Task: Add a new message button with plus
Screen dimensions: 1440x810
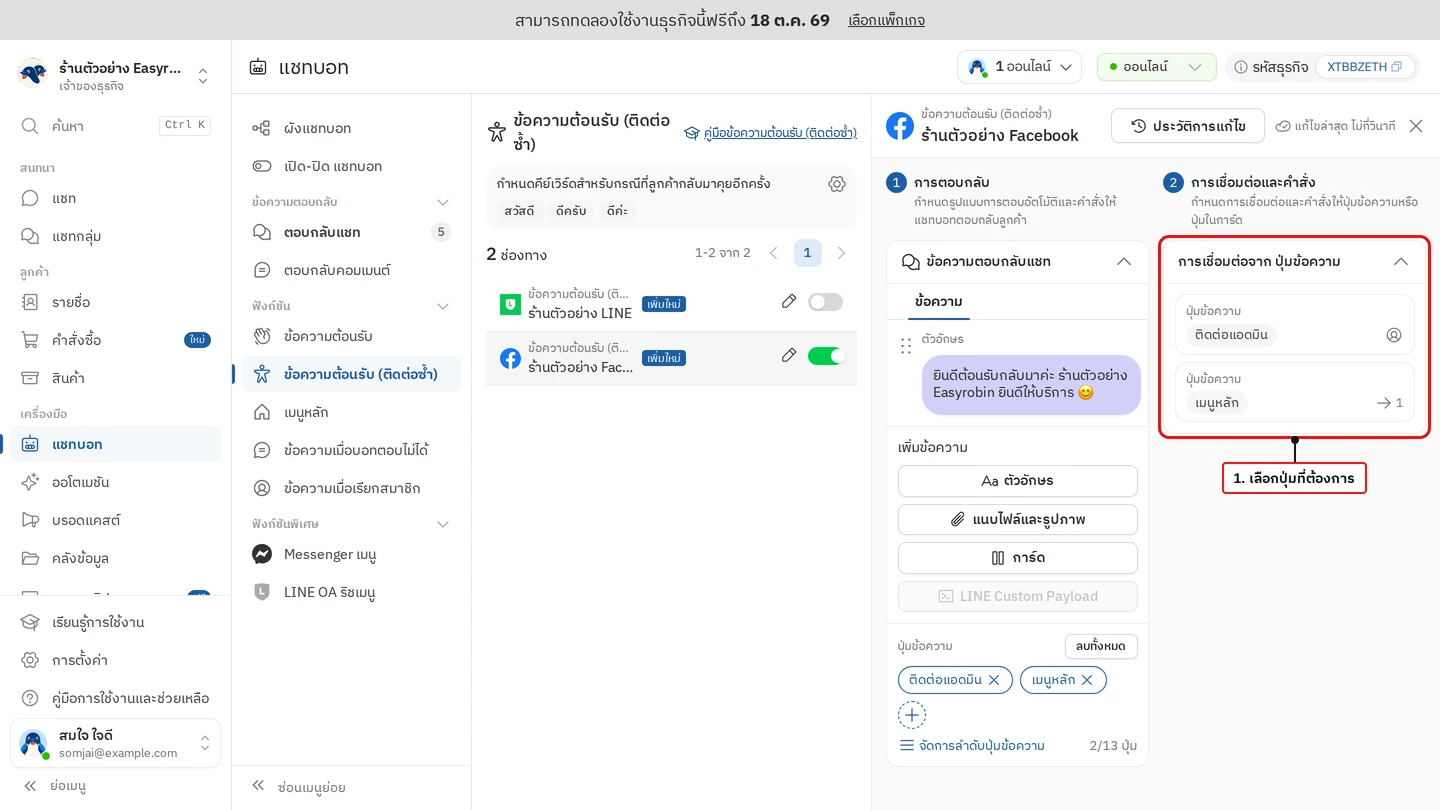Action: pyautogui.click(x=912, y=715)
